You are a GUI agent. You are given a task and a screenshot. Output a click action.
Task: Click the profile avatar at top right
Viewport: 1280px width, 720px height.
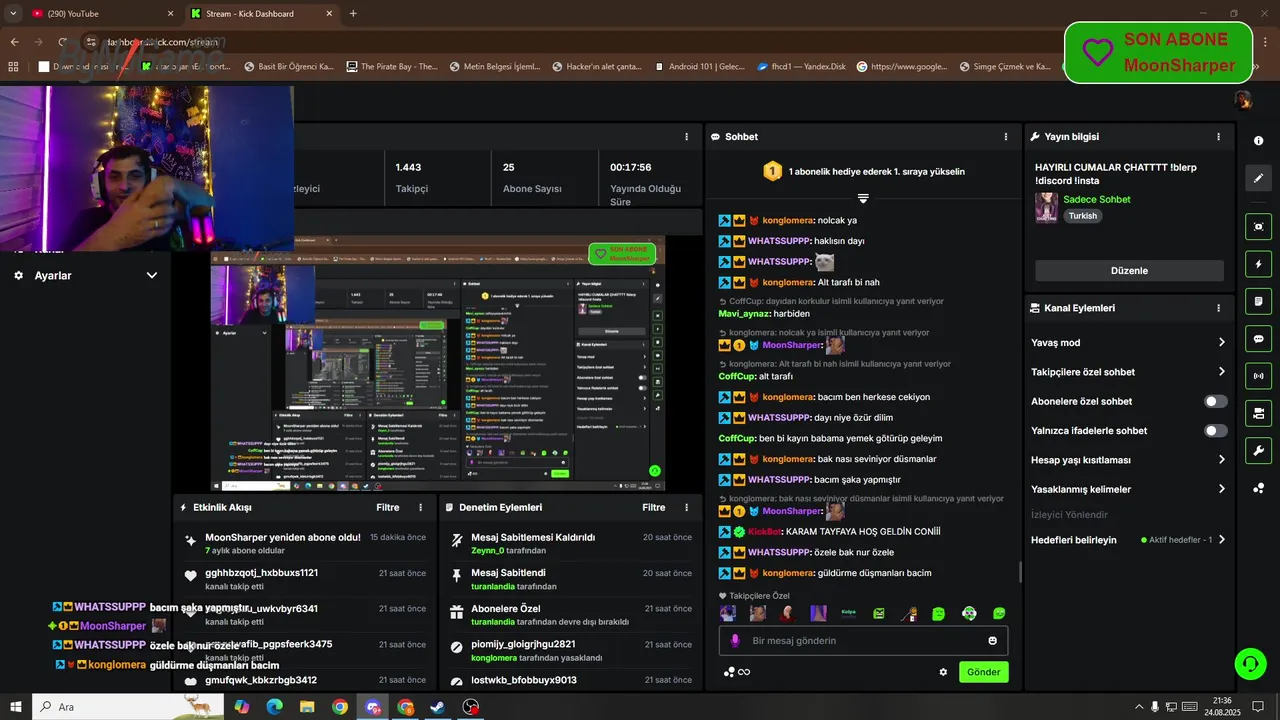[x=1243, y=99]
